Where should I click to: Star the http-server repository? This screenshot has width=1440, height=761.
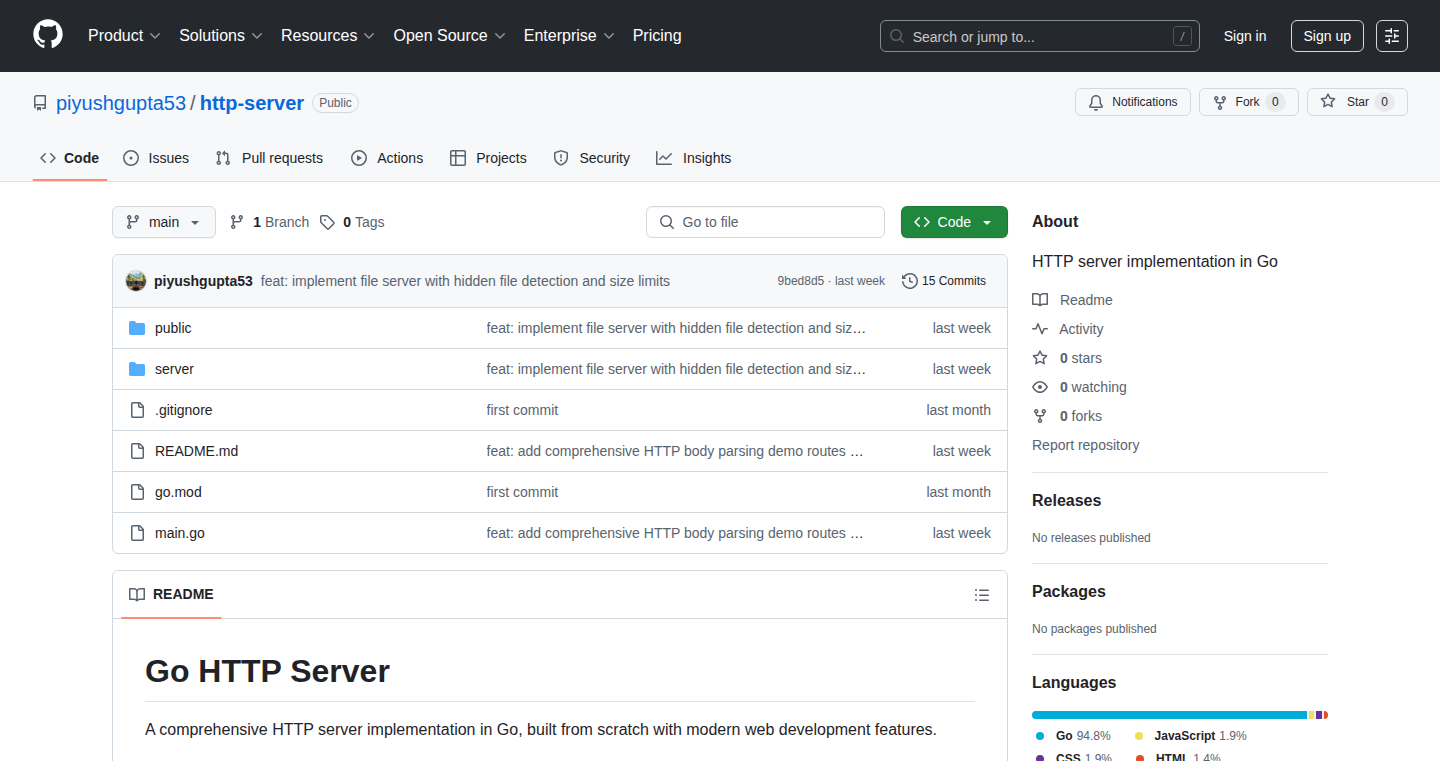(x=1357, y=102)
